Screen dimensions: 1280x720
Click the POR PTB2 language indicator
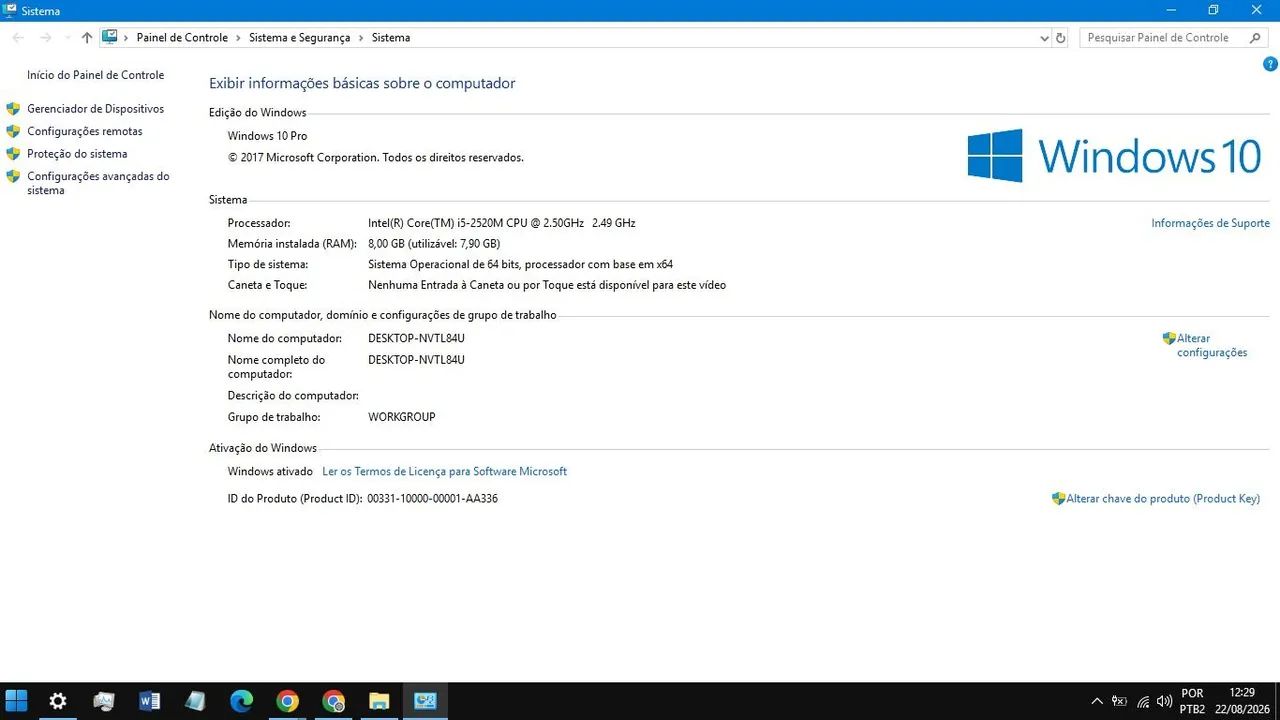click(x=1192, y=701)
